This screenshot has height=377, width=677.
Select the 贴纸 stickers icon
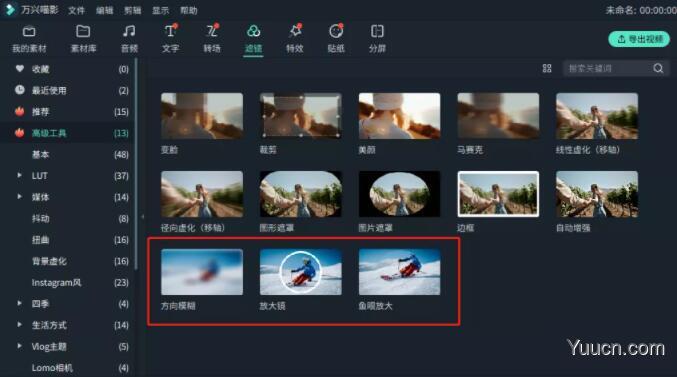tap(336, 31)
